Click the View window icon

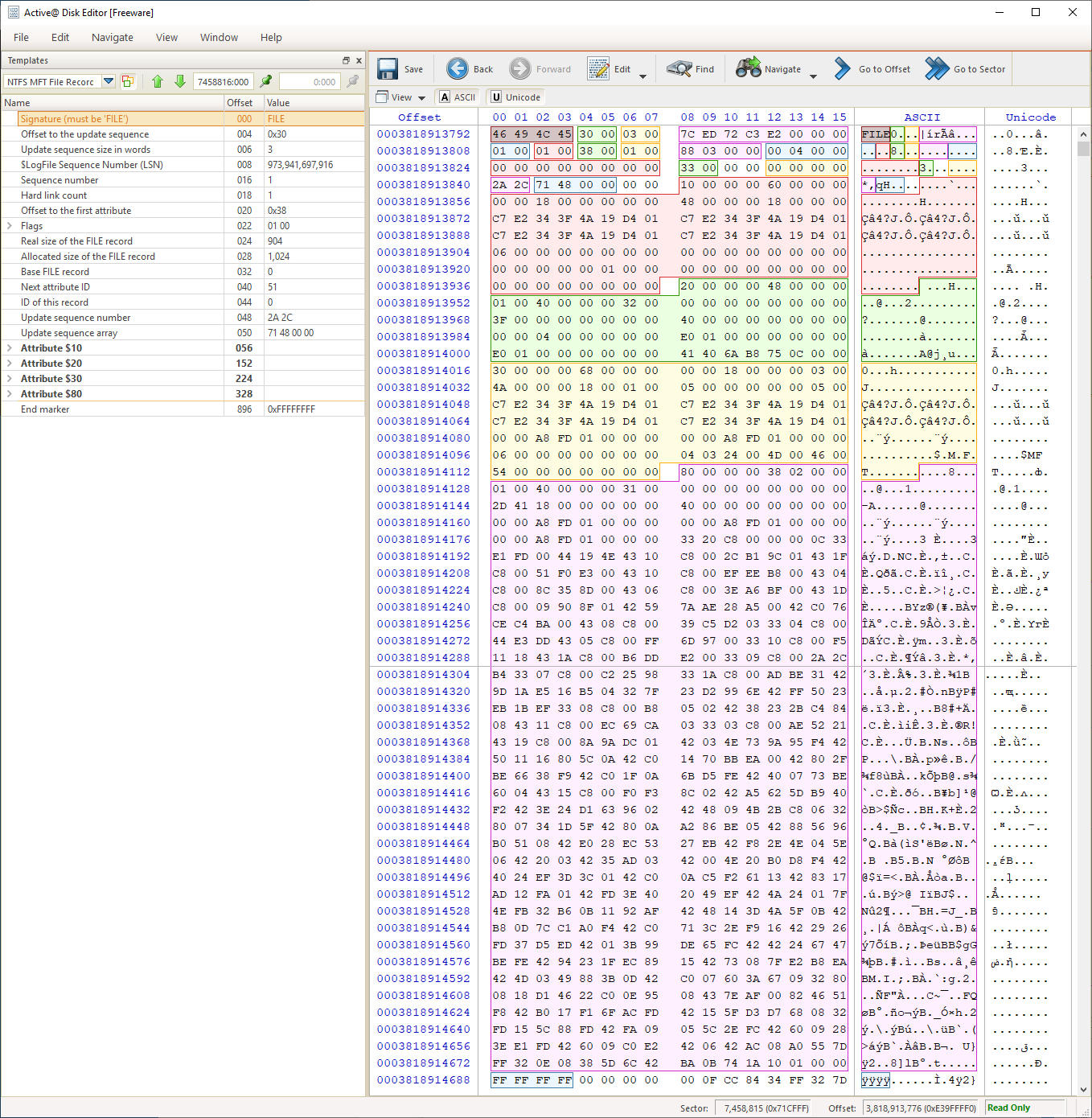(x=382, y=97)
